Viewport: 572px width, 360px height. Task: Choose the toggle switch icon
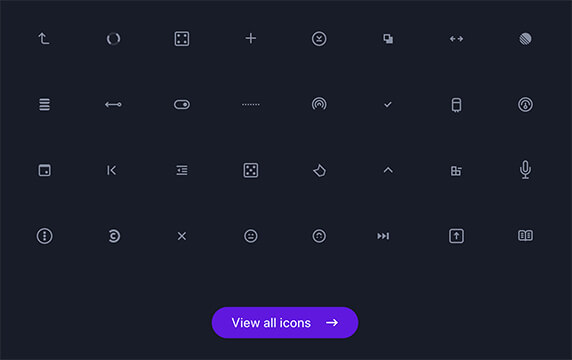point(182,105)
